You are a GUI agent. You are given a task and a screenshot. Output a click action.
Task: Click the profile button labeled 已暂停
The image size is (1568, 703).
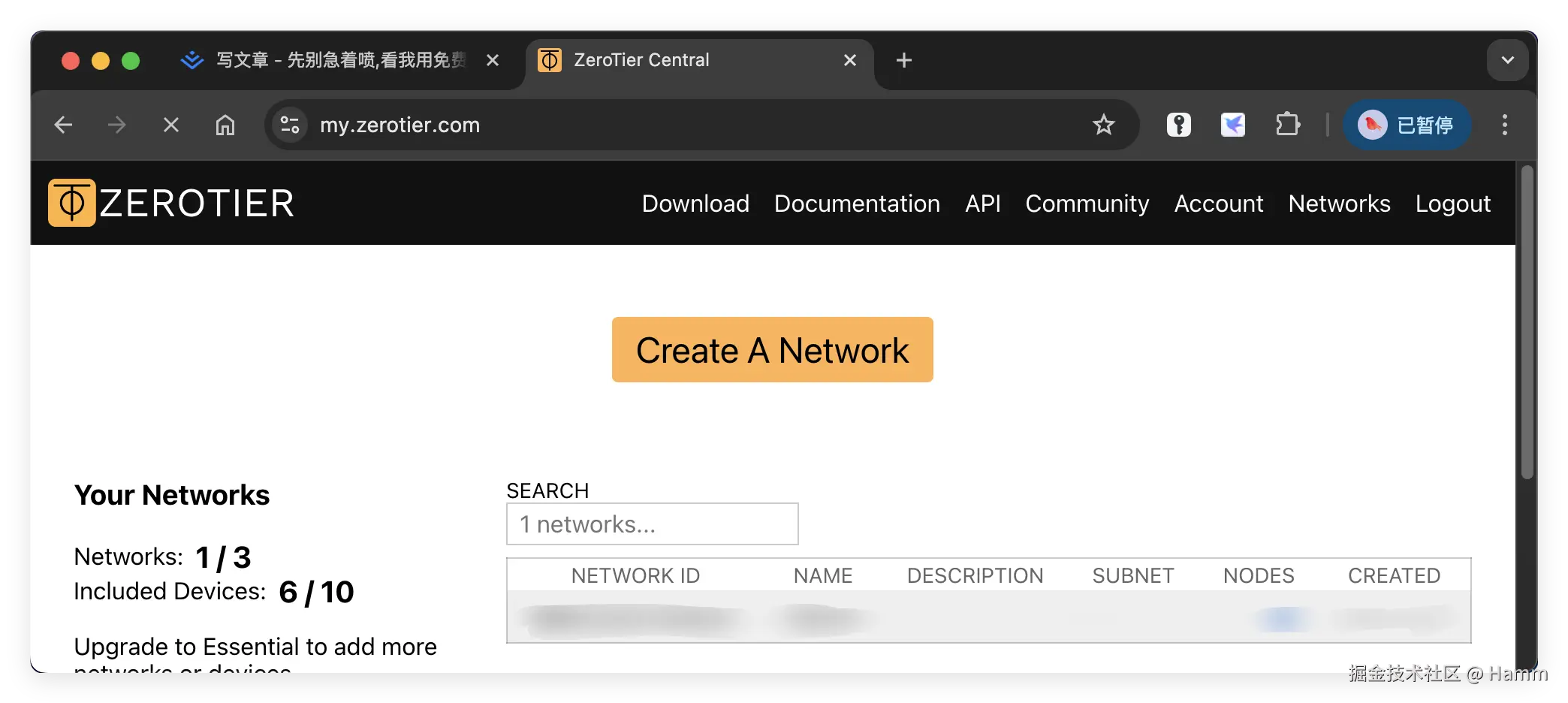(1407, 125)
